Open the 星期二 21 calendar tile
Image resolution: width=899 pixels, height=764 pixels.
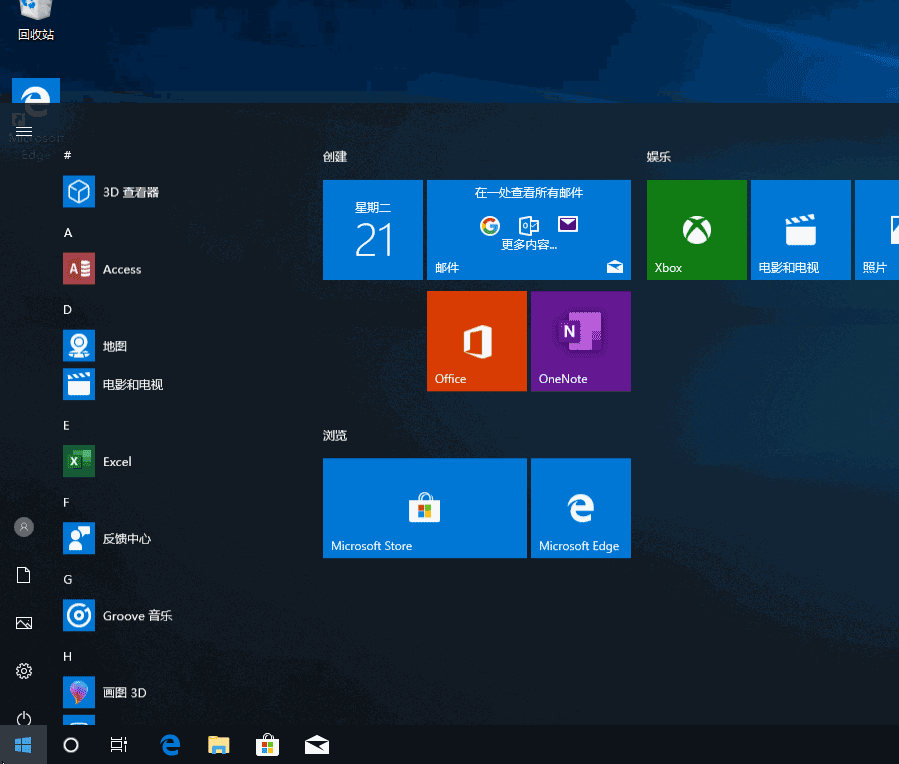coord(372,229)
